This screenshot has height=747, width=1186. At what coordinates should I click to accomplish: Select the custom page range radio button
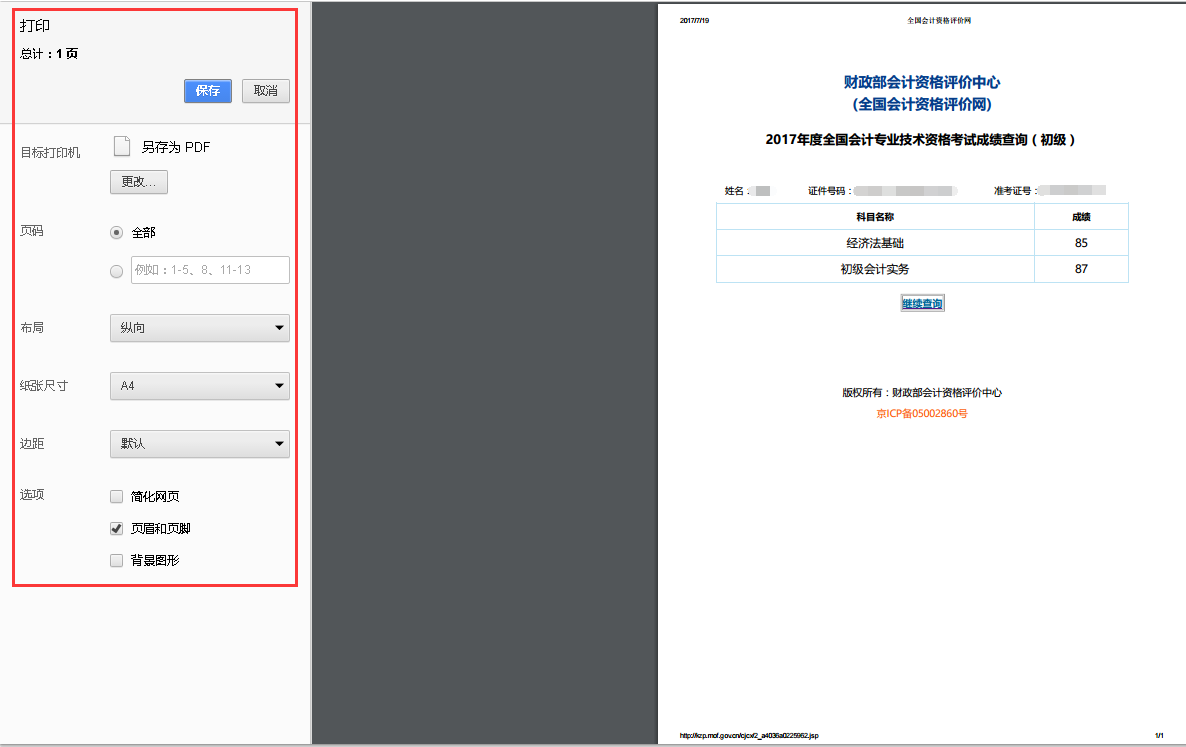pos(116,269)
